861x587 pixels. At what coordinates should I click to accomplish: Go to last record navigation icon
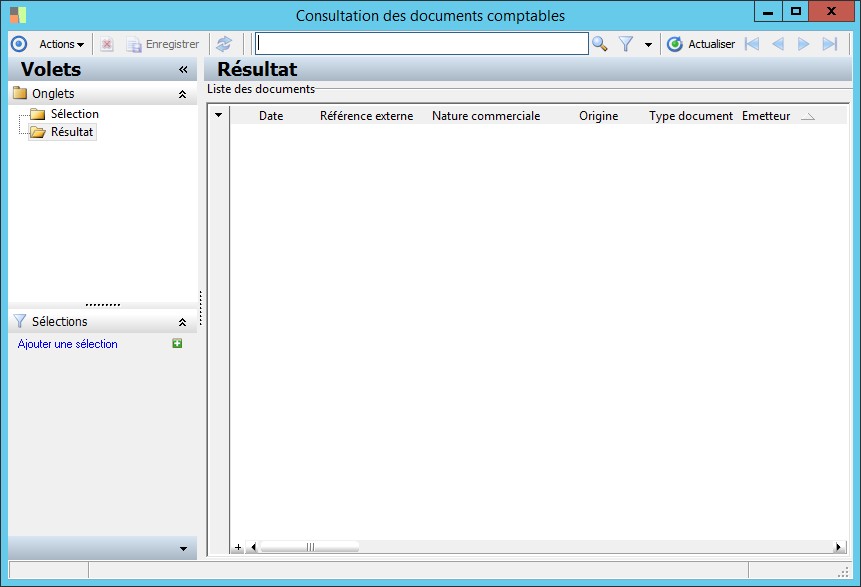click(830, 44)
